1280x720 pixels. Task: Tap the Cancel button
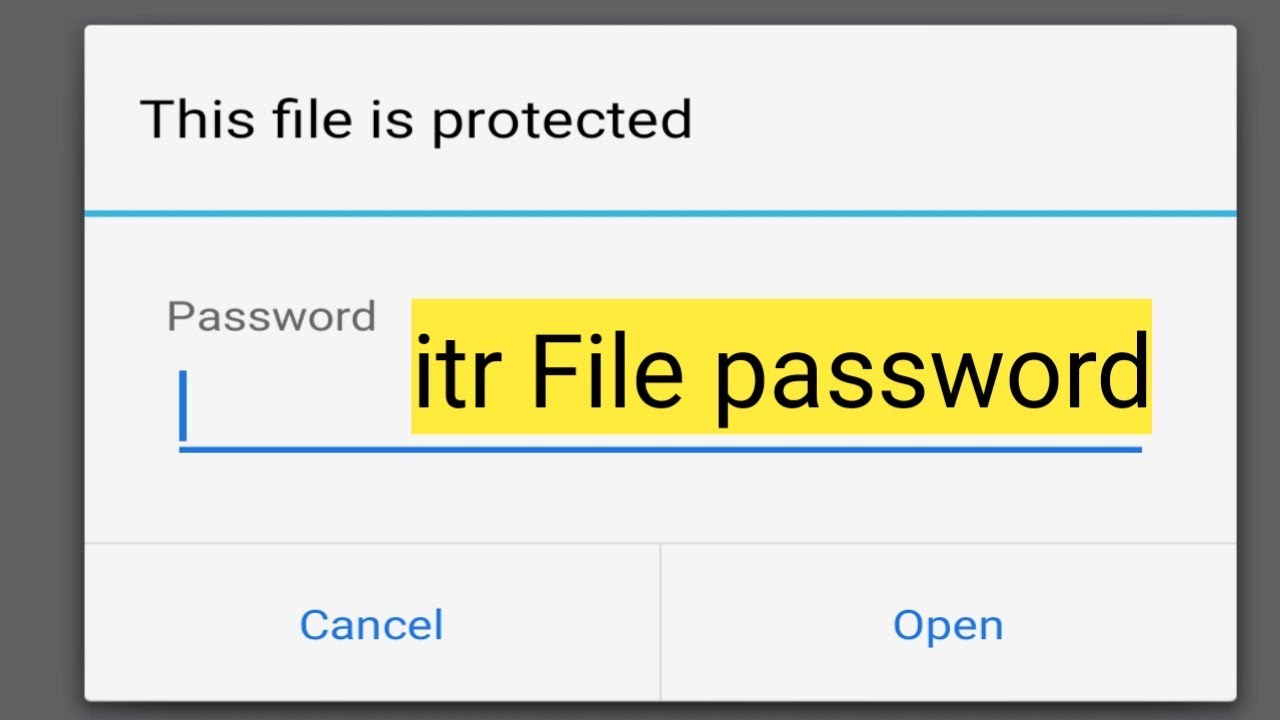[371, 625]
